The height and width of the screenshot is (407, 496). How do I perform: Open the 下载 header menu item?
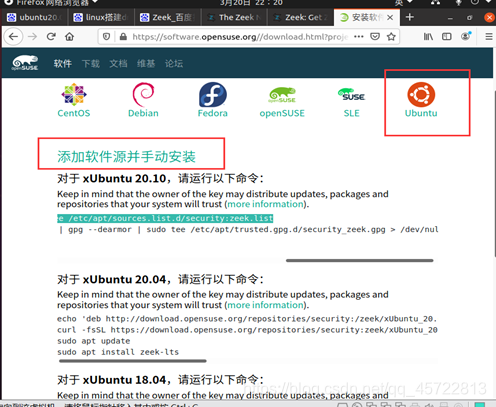point(91,63)
